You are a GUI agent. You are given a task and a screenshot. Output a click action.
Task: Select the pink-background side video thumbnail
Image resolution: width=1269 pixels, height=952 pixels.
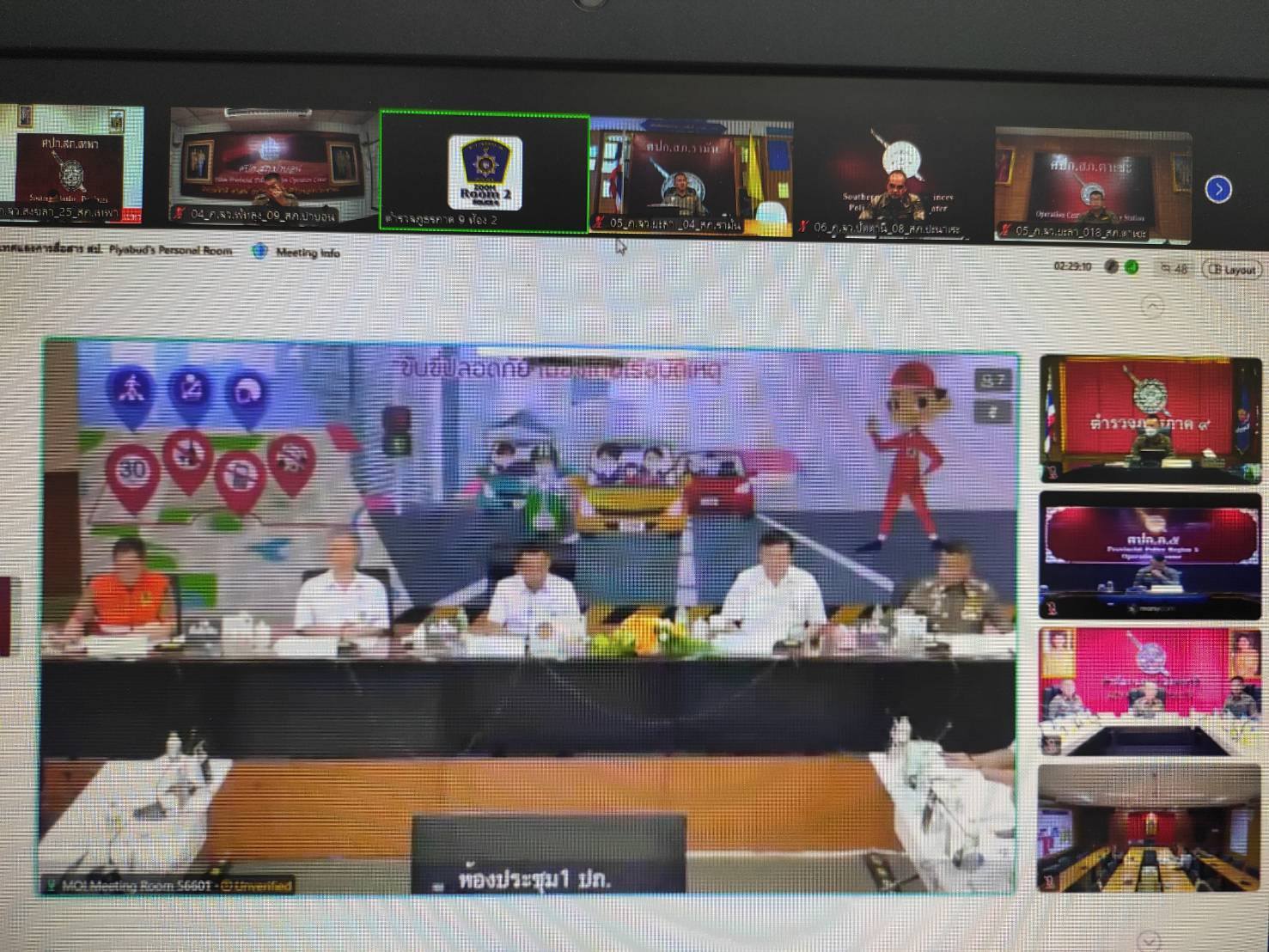(x=1149, y=690)
